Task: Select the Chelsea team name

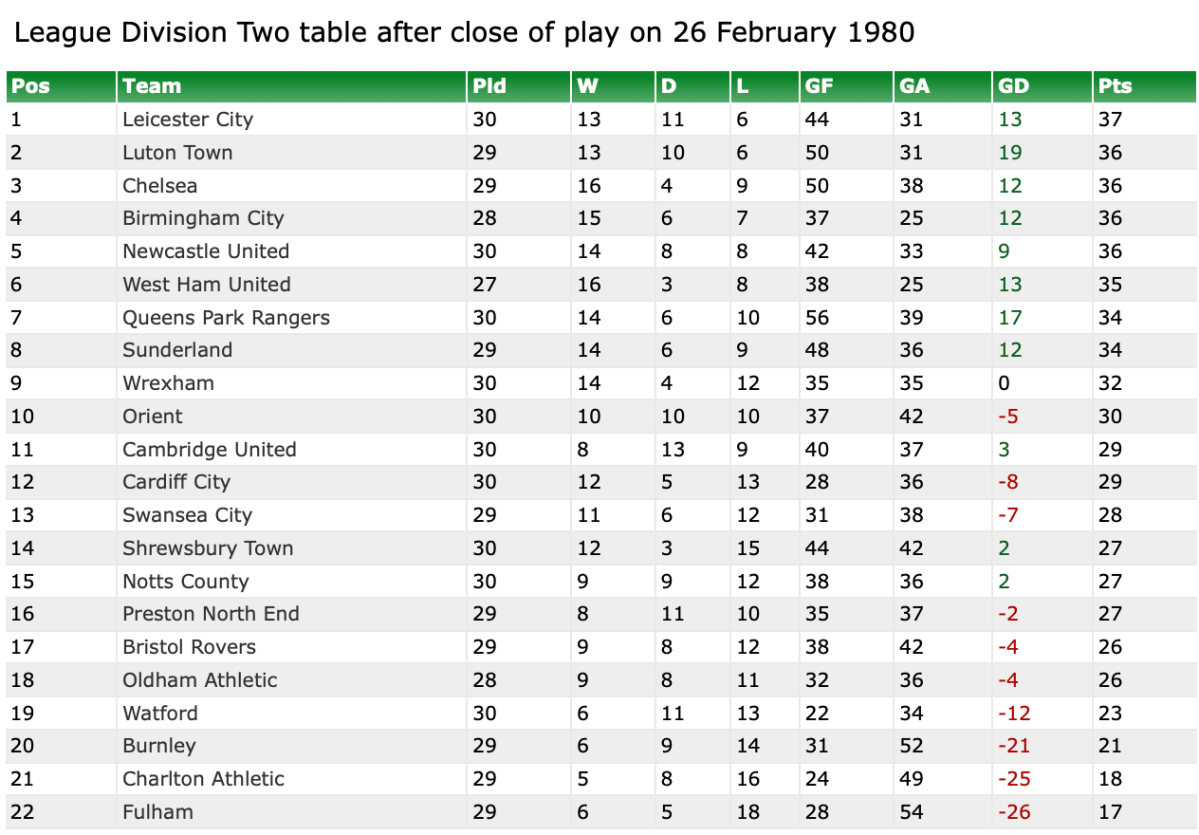Action: (x=160, y=186)
